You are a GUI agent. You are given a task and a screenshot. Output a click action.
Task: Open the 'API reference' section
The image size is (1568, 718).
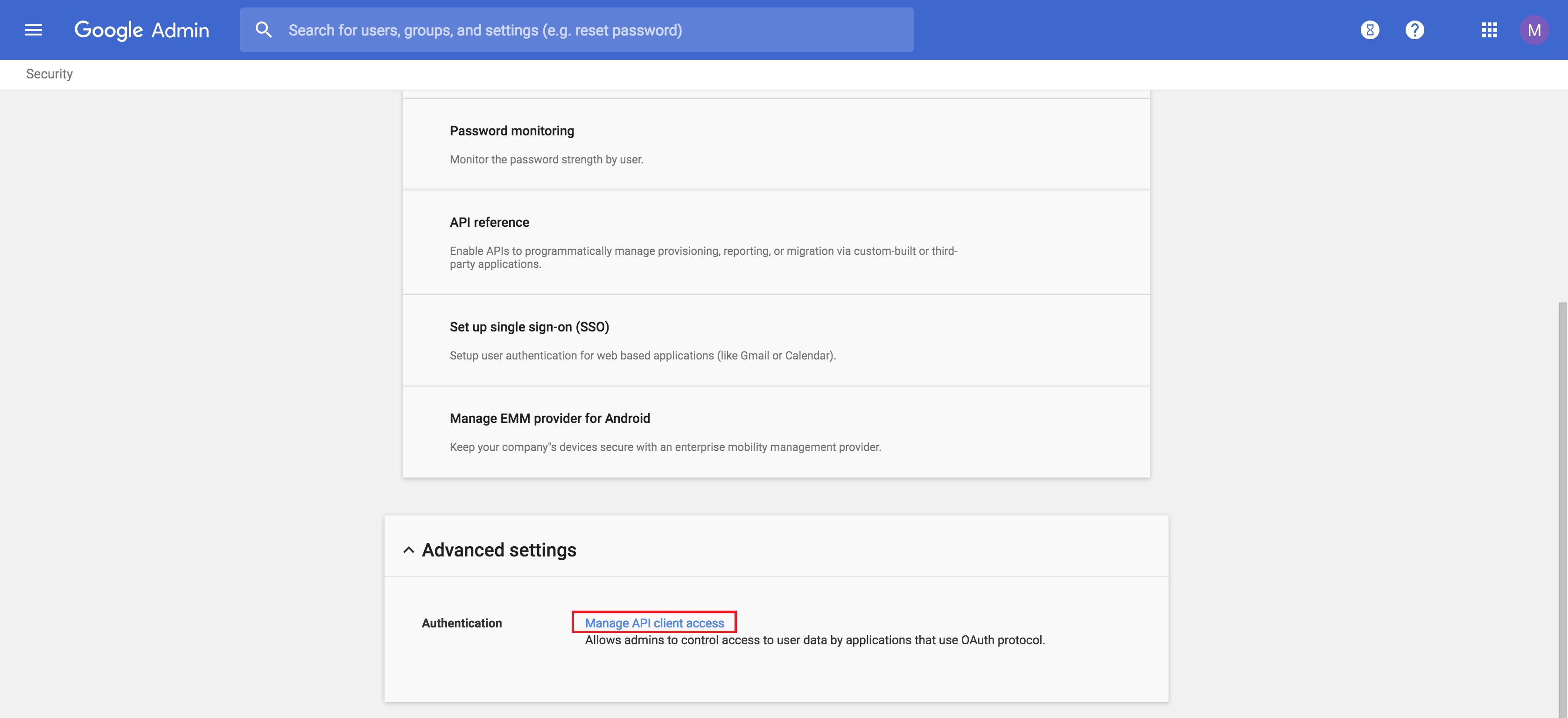pyautogui.click(x=489, y=222)
